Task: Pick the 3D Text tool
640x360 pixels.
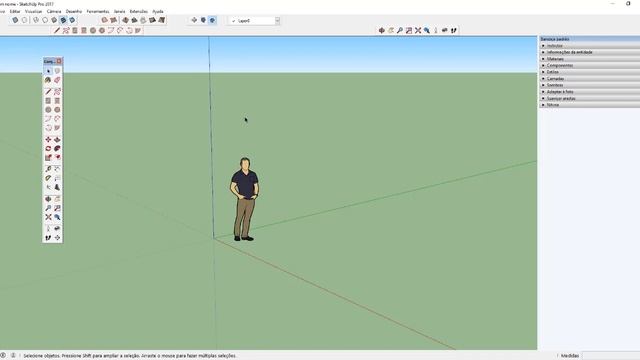Action: pos(57,187)
